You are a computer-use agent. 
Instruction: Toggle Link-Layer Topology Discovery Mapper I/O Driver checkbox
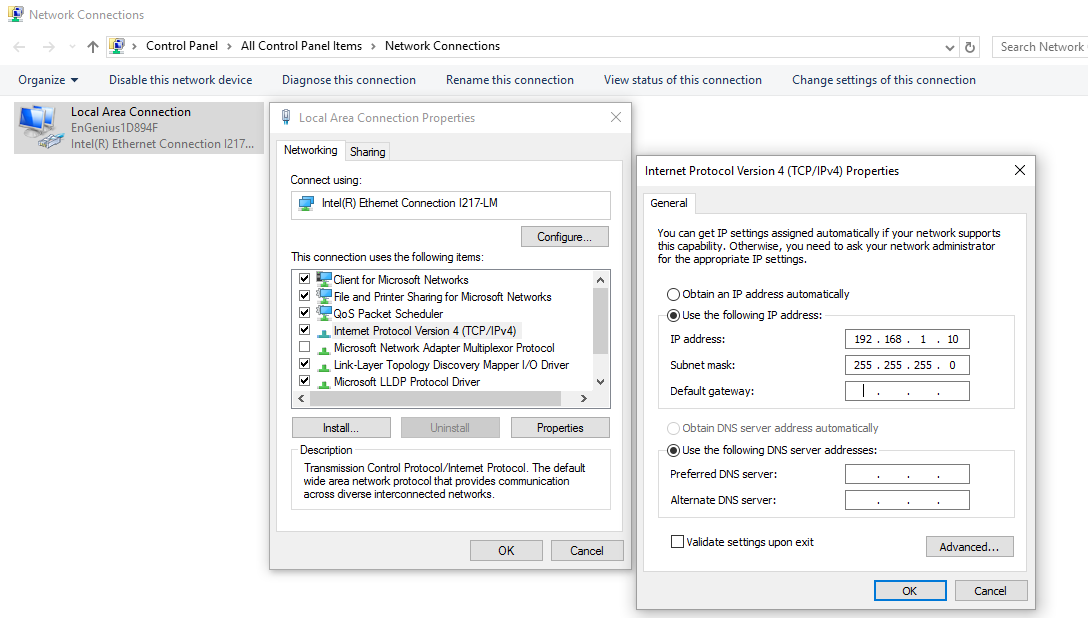click(x=304, y=363)
